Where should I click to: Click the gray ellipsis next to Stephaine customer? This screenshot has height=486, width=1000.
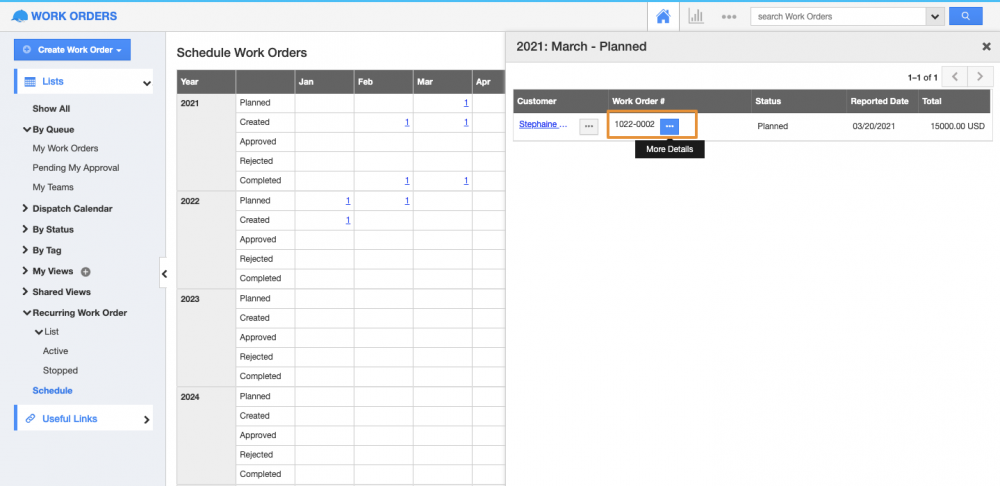click(588, 126)
